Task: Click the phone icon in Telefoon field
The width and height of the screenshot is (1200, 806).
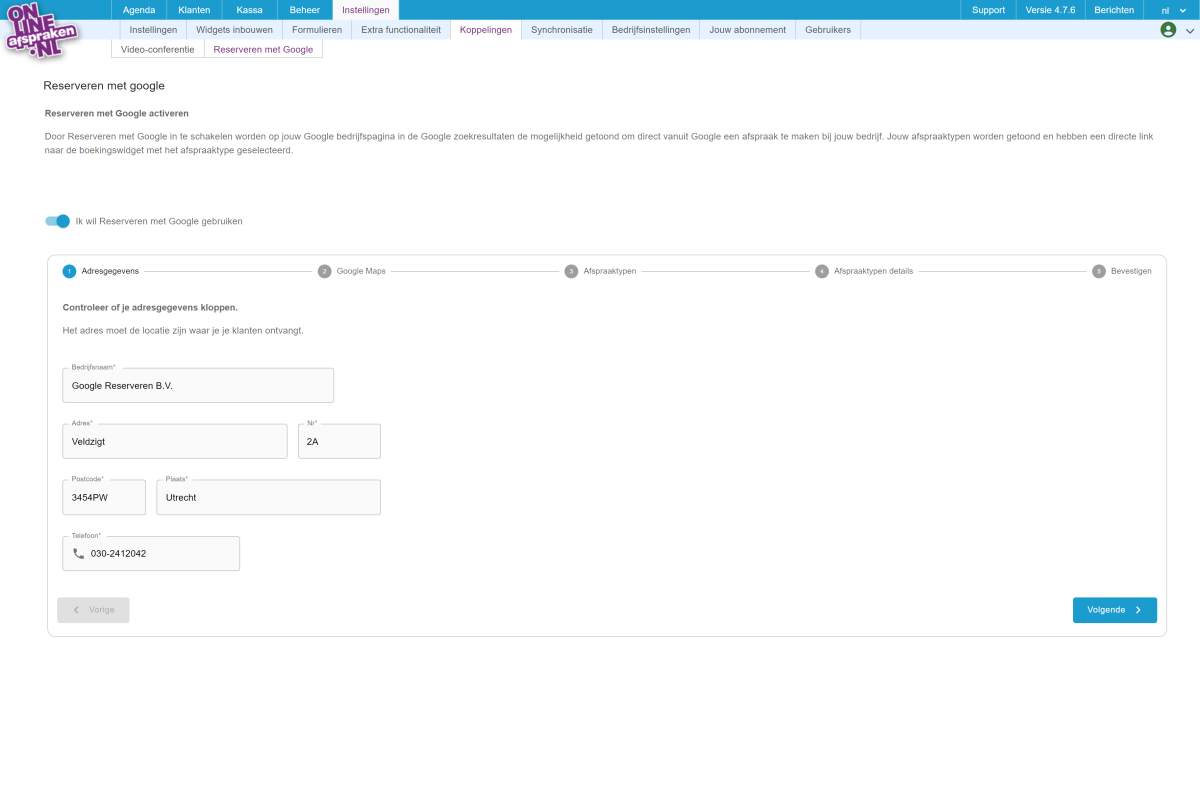Action: (x=79, y=553)
